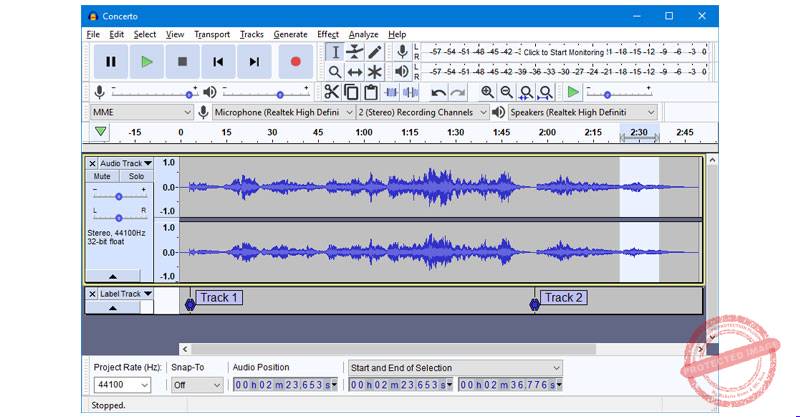Click the Play-at-speed green button
This screenshot has width=800, height=417.
[x=573, y=92]
